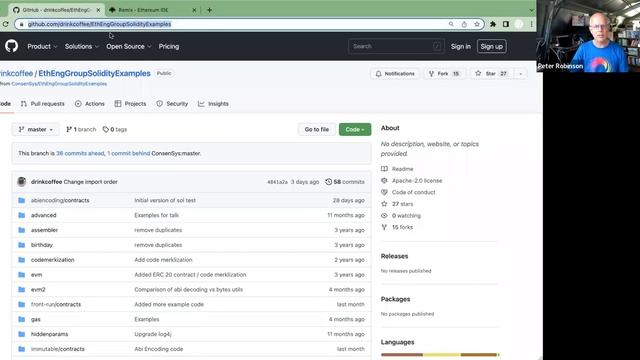Click drinkcoffee avatar in commit row
This screenshot has height=360, width=640.
click(22, 182)
